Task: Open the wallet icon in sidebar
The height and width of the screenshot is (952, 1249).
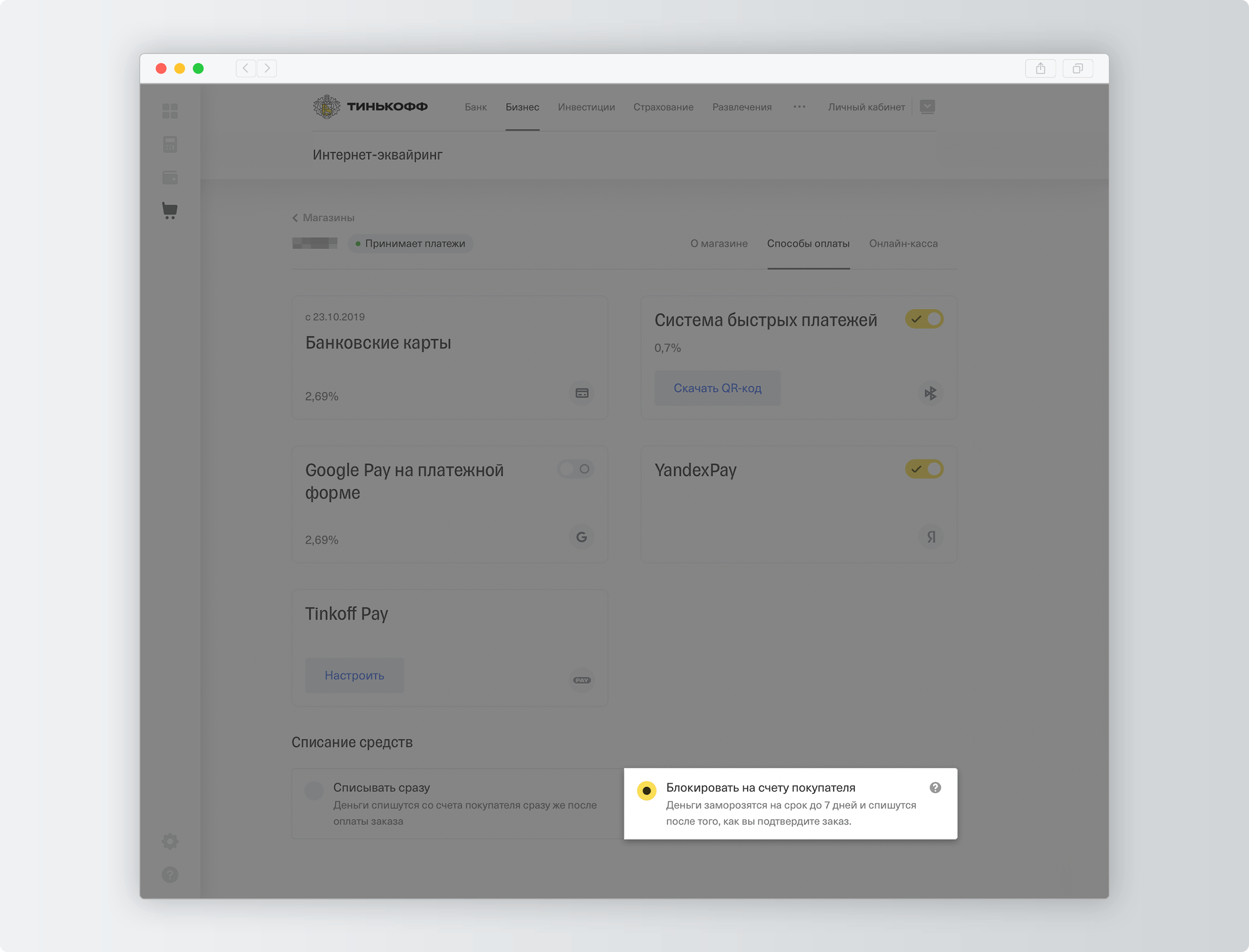Action: click(x=170, y=178)
